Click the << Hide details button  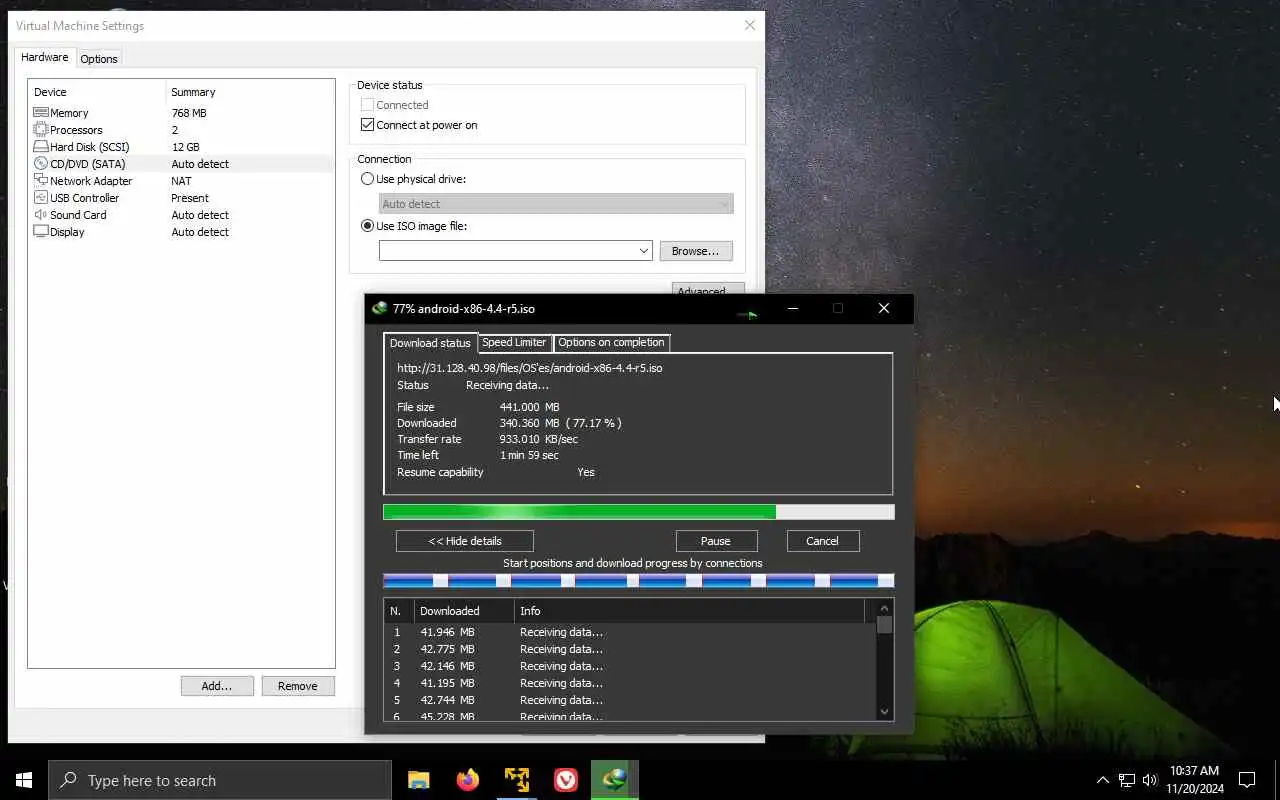pos(465,541)
